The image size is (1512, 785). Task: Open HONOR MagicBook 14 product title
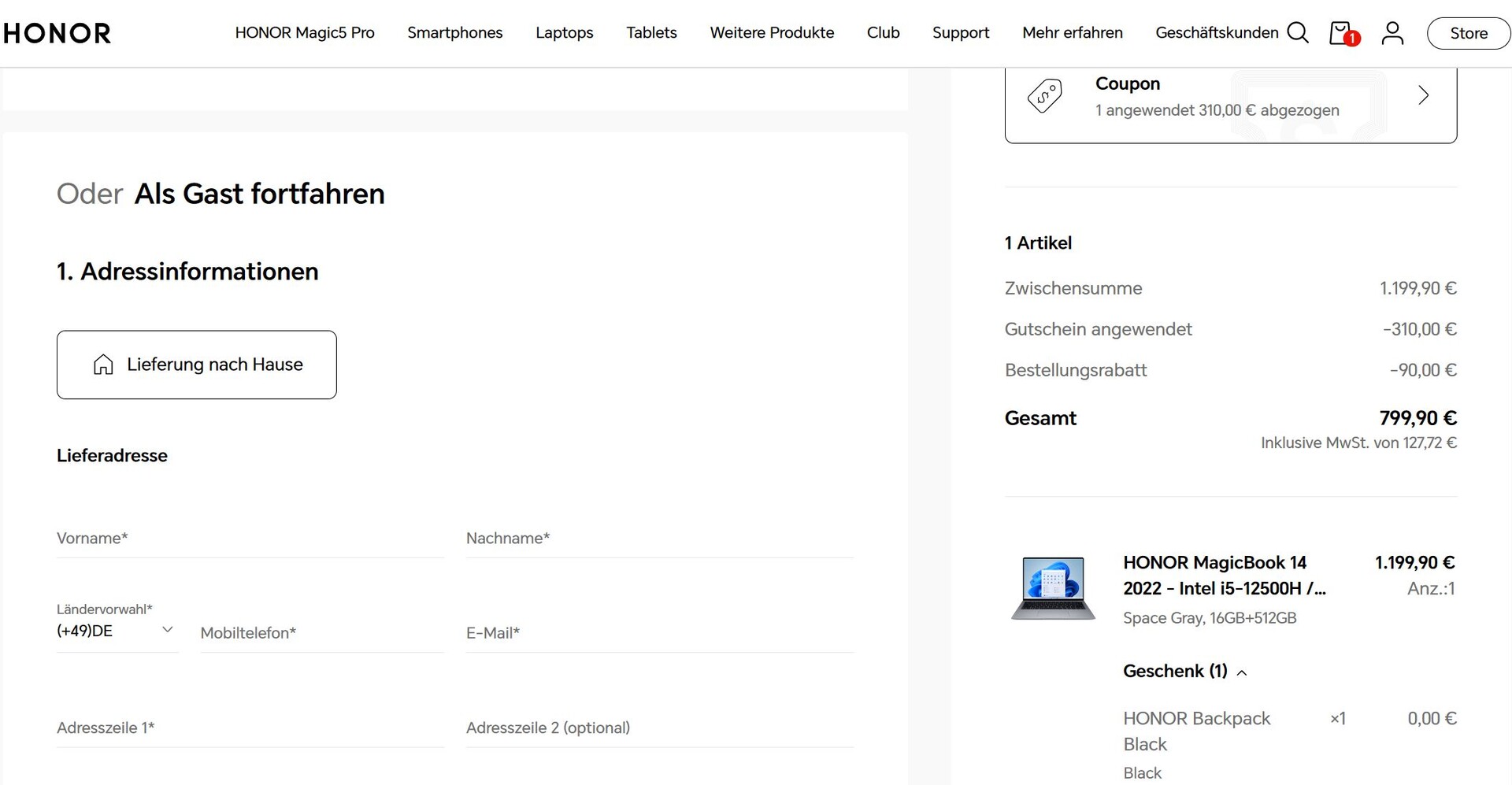[1225, 576]
